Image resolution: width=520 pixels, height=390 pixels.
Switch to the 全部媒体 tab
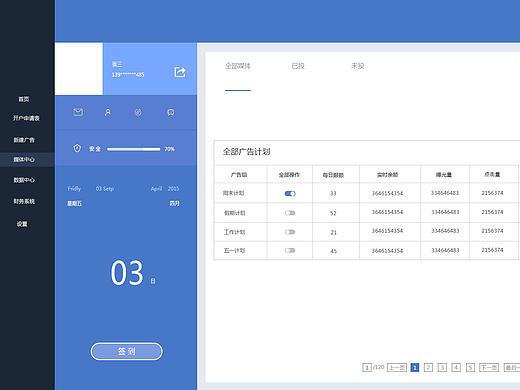tap(238, 66)
